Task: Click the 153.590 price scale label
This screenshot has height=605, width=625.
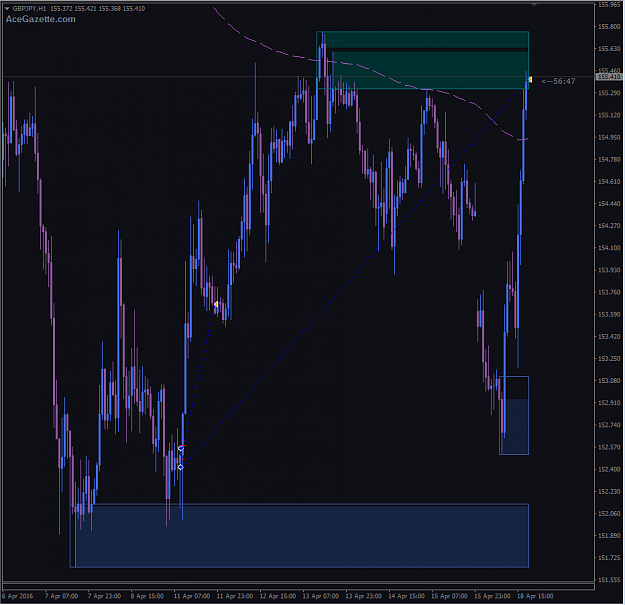Action: pyautogui.click(x=609, y=314)
